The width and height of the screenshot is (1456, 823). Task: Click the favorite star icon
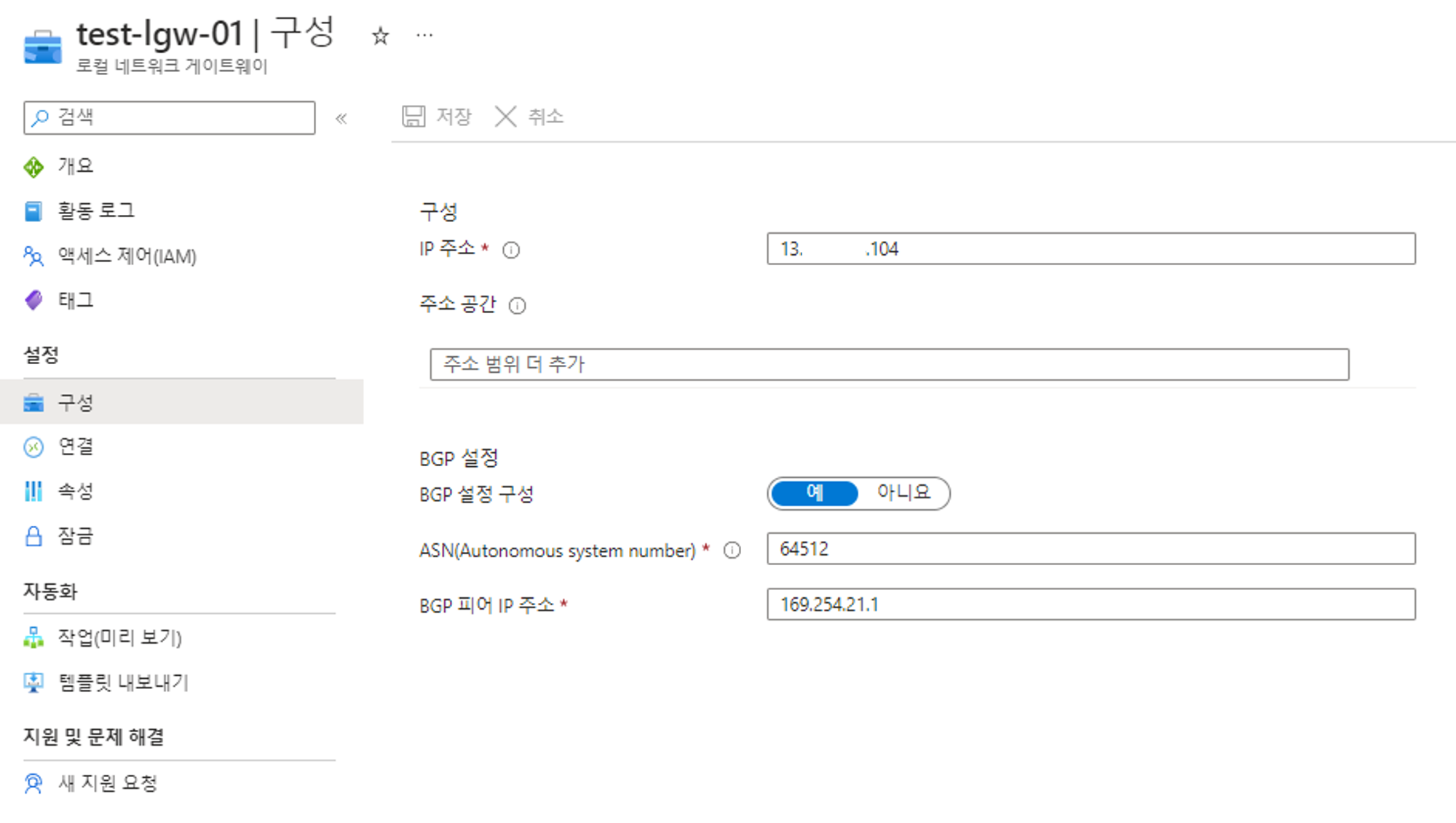click(x=380, y=36)
